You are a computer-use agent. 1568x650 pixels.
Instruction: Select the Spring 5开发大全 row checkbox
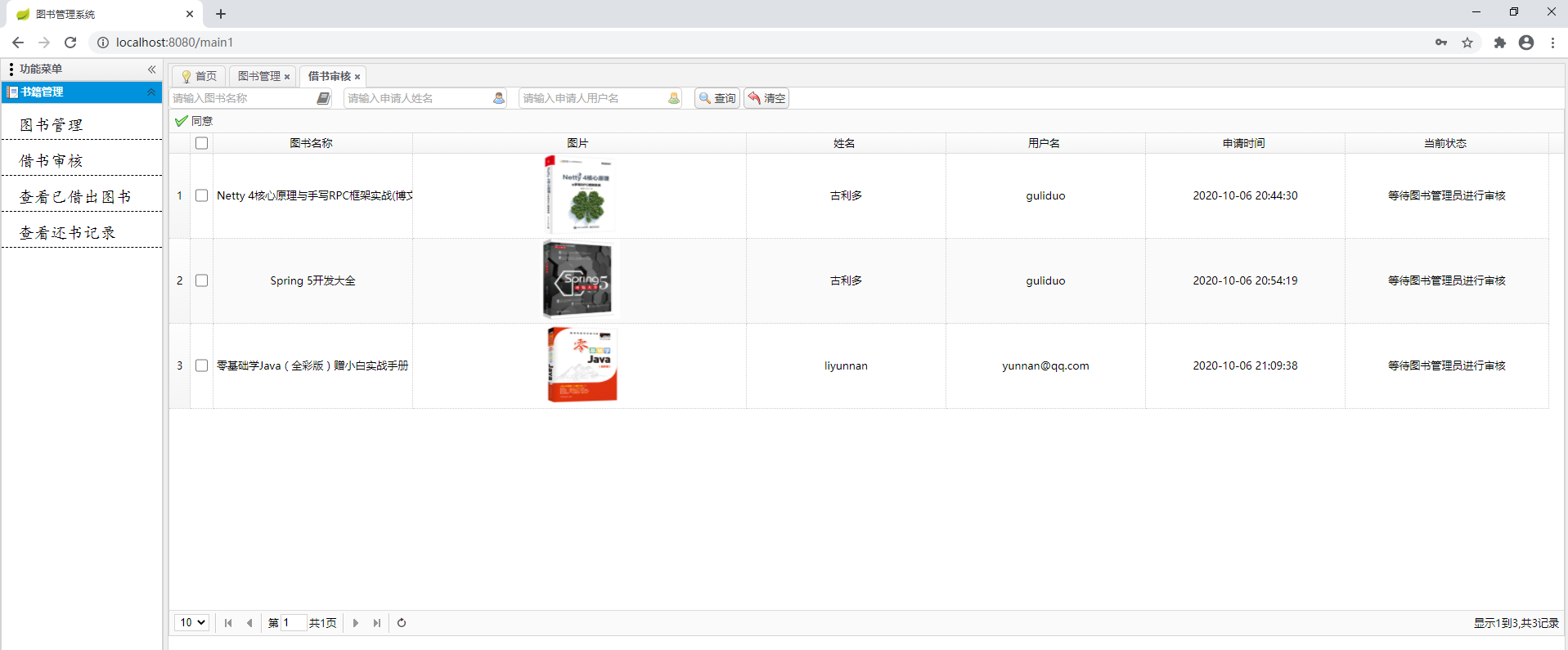pos(202,280)
